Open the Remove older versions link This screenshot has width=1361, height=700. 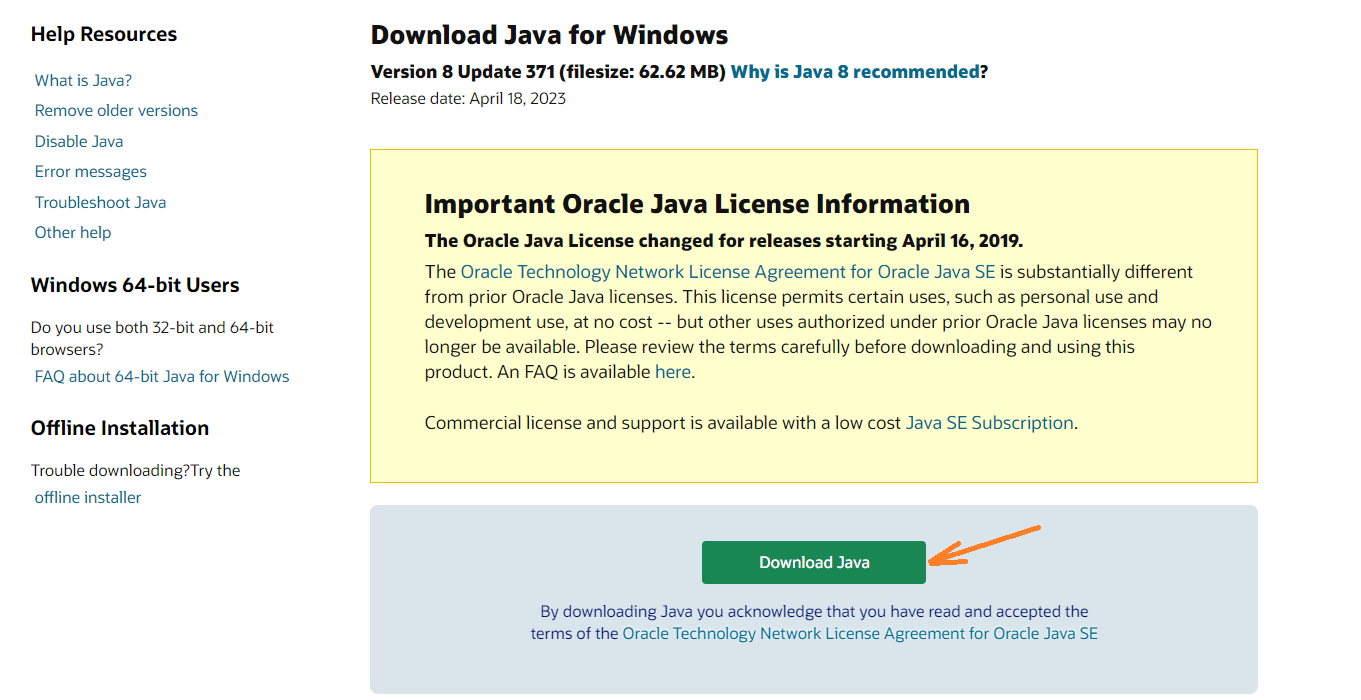pyautogui.click(x=116, y=110)
